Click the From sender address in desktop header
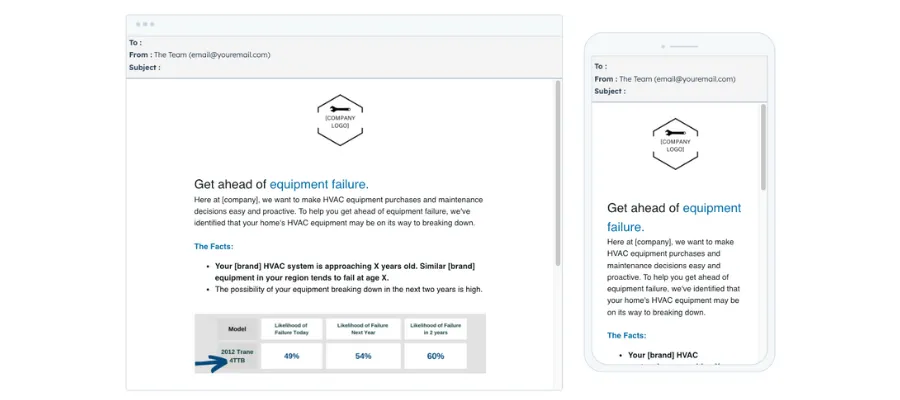Image resolution: width=900 pixels, height=400 pixels. pos(212,55)
